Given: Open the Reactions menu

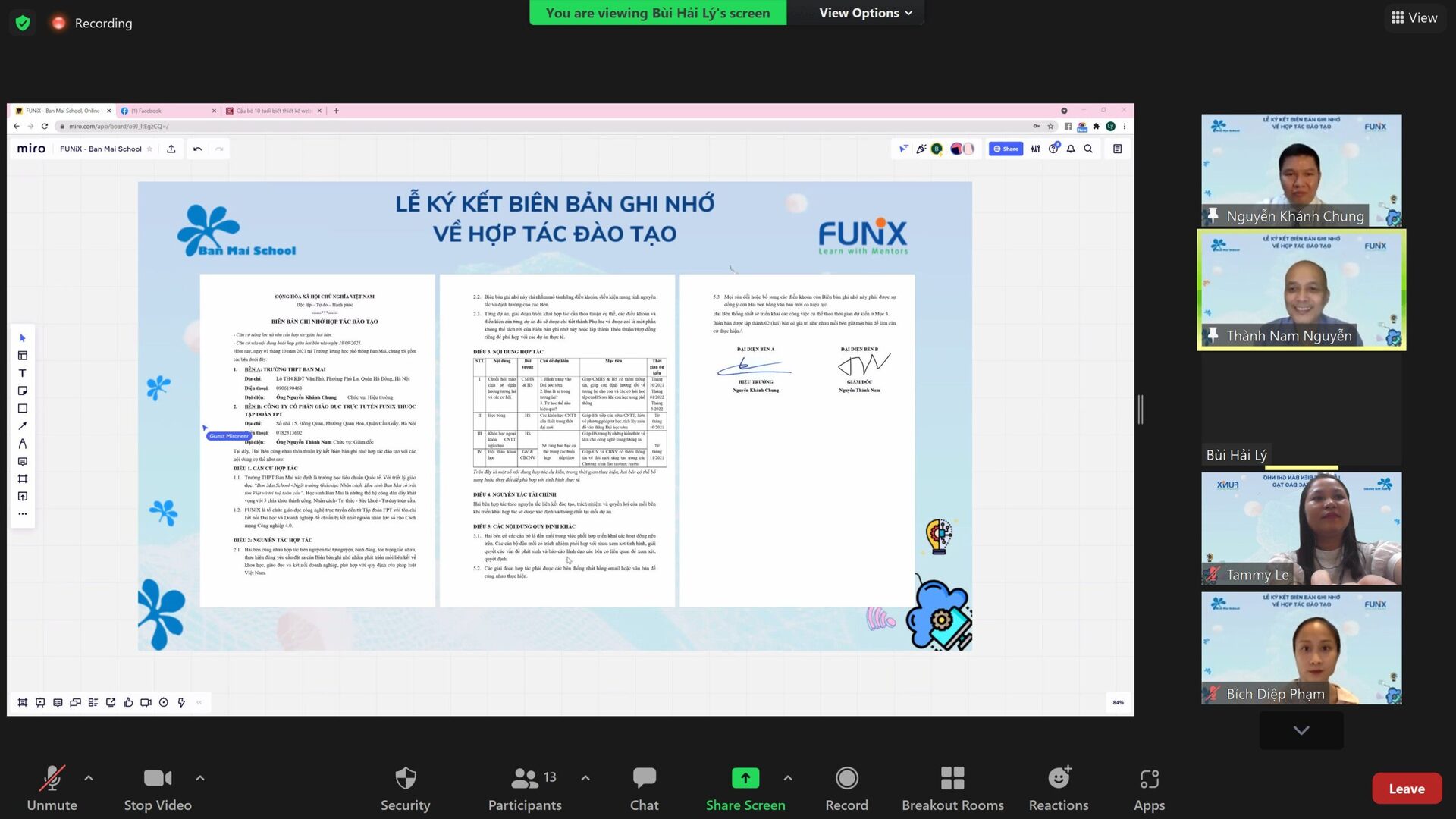Looking at the screenshot, I should [x=1059, y=789].
